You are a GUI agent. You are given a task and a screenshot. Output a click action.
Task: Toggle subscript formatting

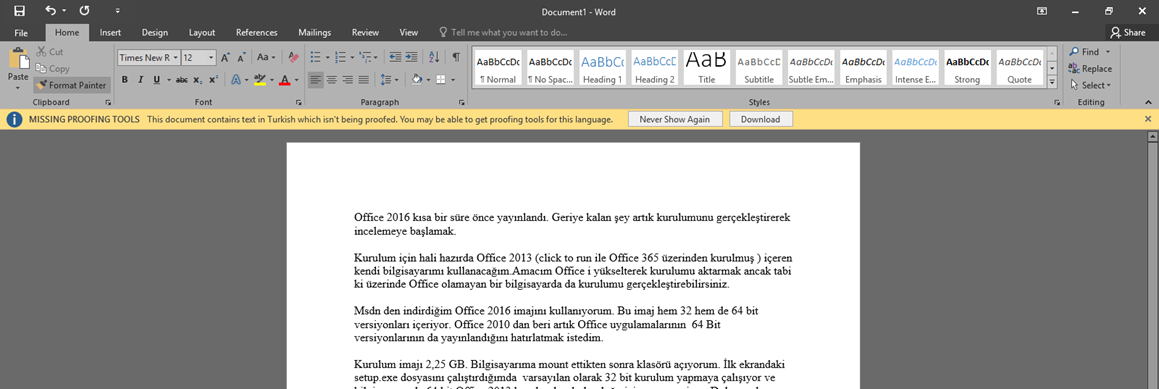coord(197,79)
